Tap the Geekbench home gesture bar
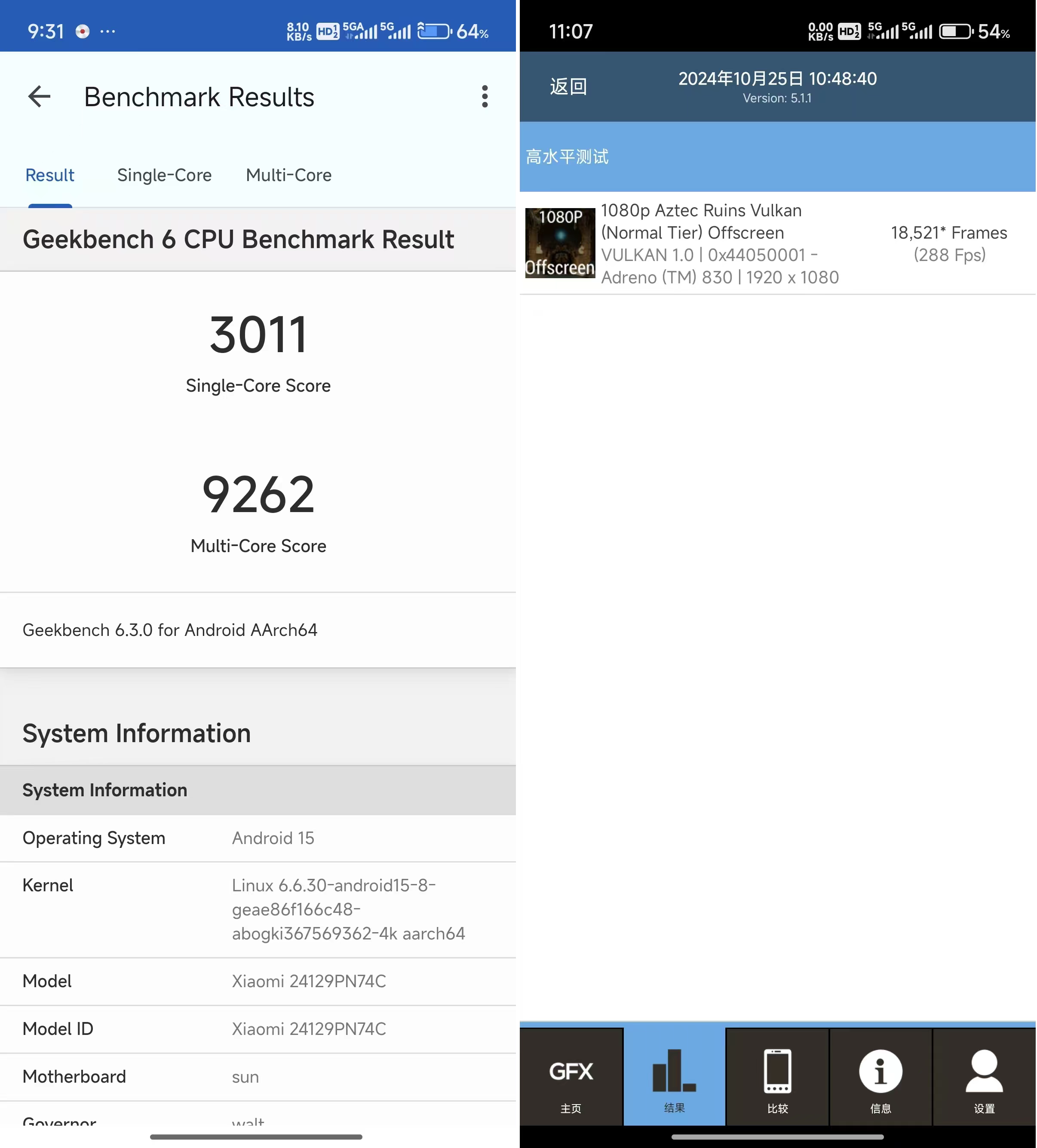1037x1148 pixels. (x=256, y=1137)
